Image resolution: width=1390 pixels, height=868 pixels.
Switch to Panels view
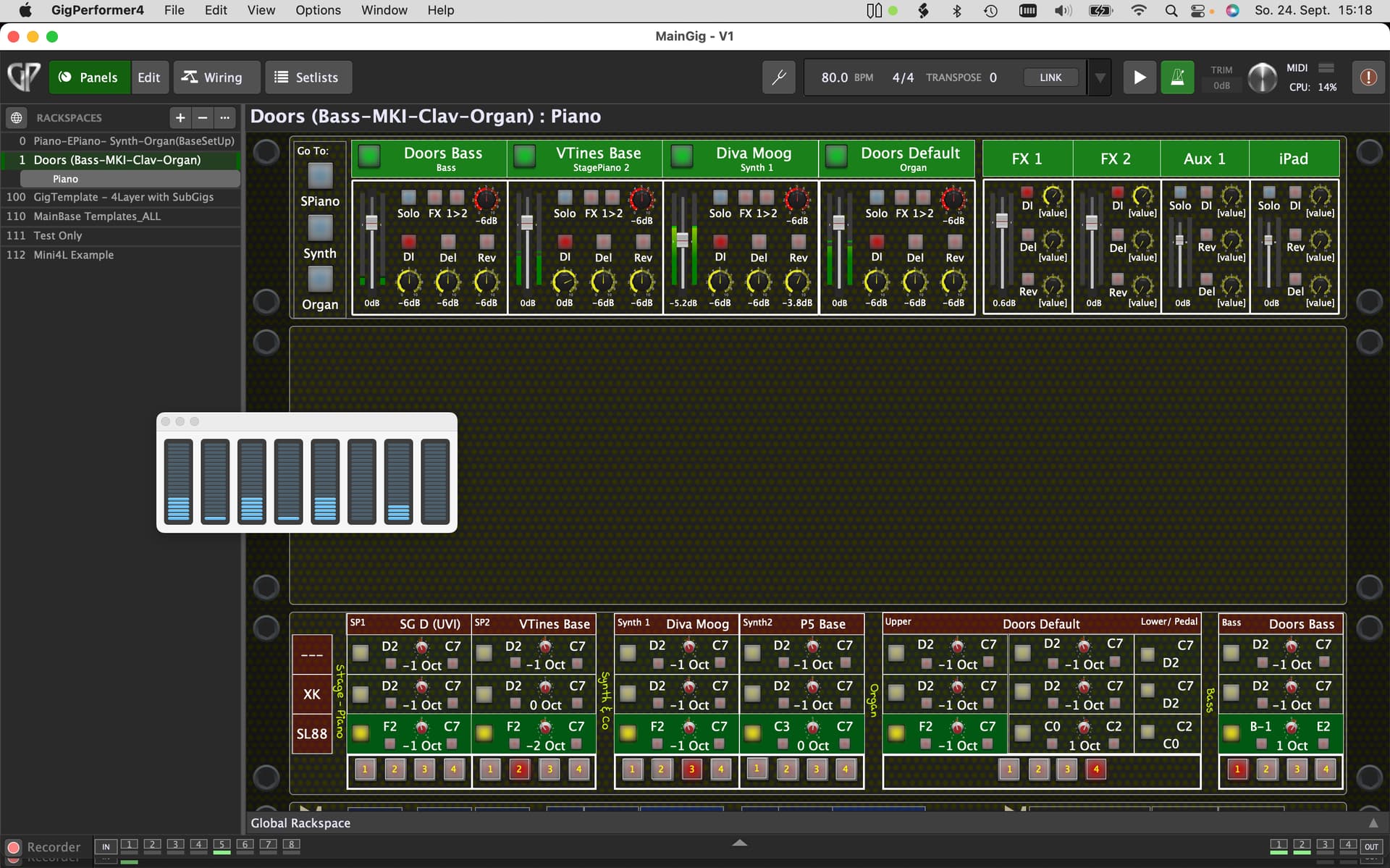[x=89, y=77]
